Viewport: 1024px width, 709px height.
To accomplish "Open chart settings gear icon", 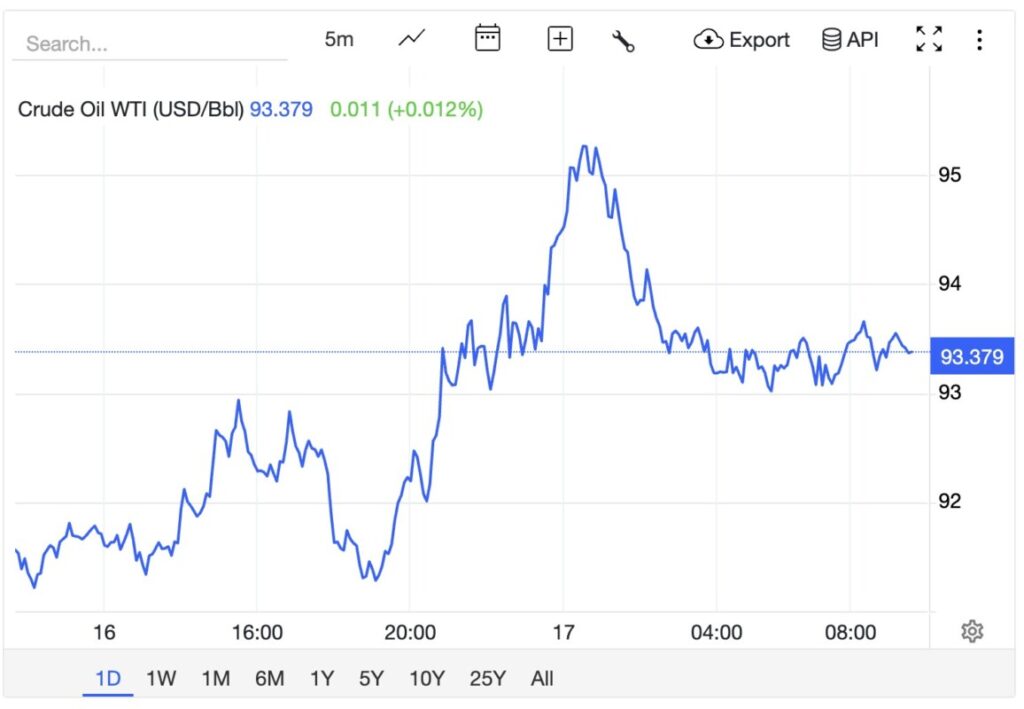I will point(972,631).
